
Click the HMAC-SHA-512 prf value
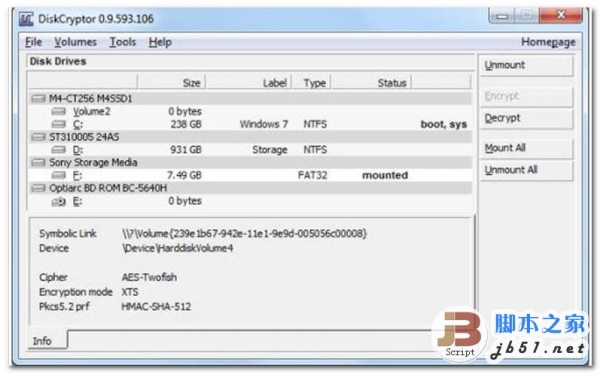tap(156, 307)
